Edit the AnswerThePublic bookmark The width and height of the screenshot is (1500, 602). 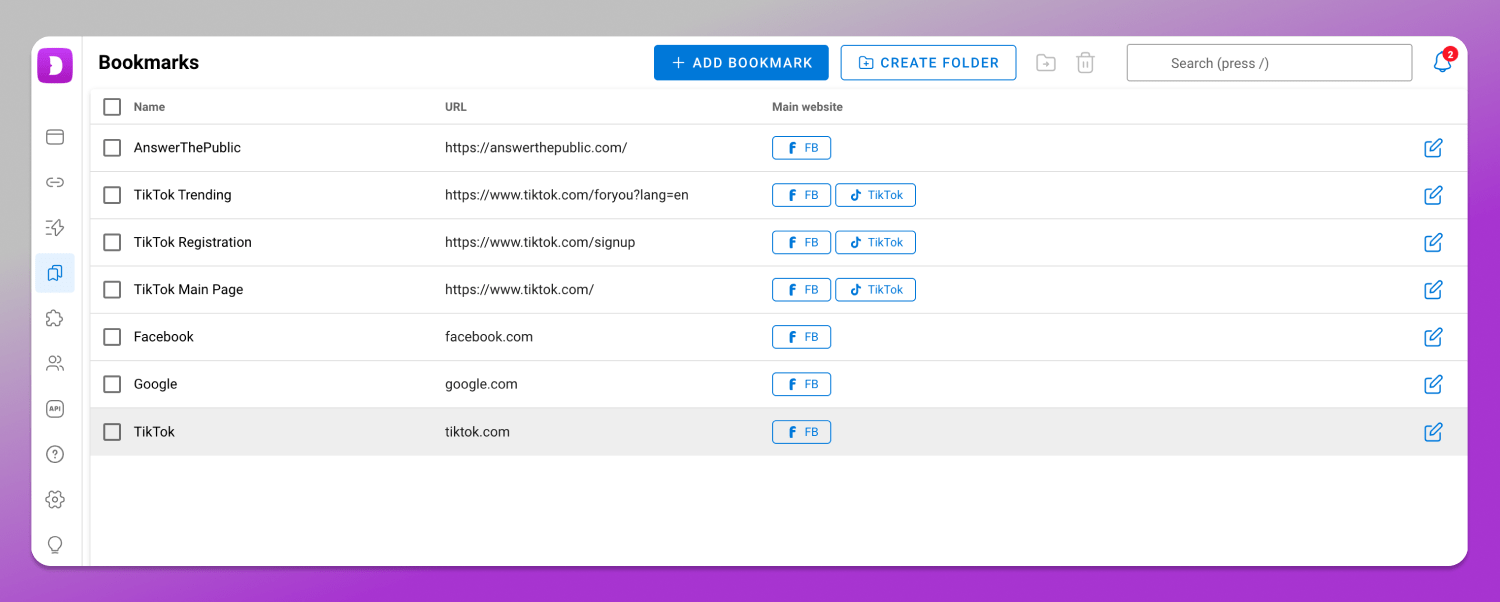(1433, 148)
